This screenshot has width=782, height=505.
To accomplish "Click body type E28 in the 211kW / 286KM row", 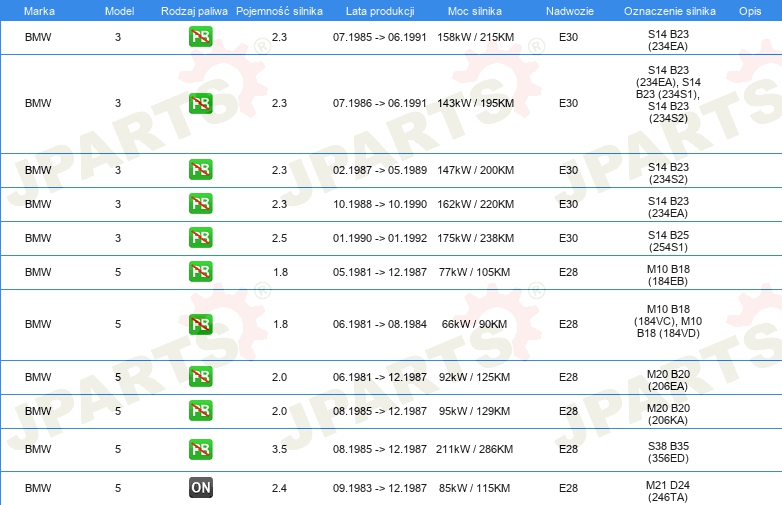I will coord(568,449).
